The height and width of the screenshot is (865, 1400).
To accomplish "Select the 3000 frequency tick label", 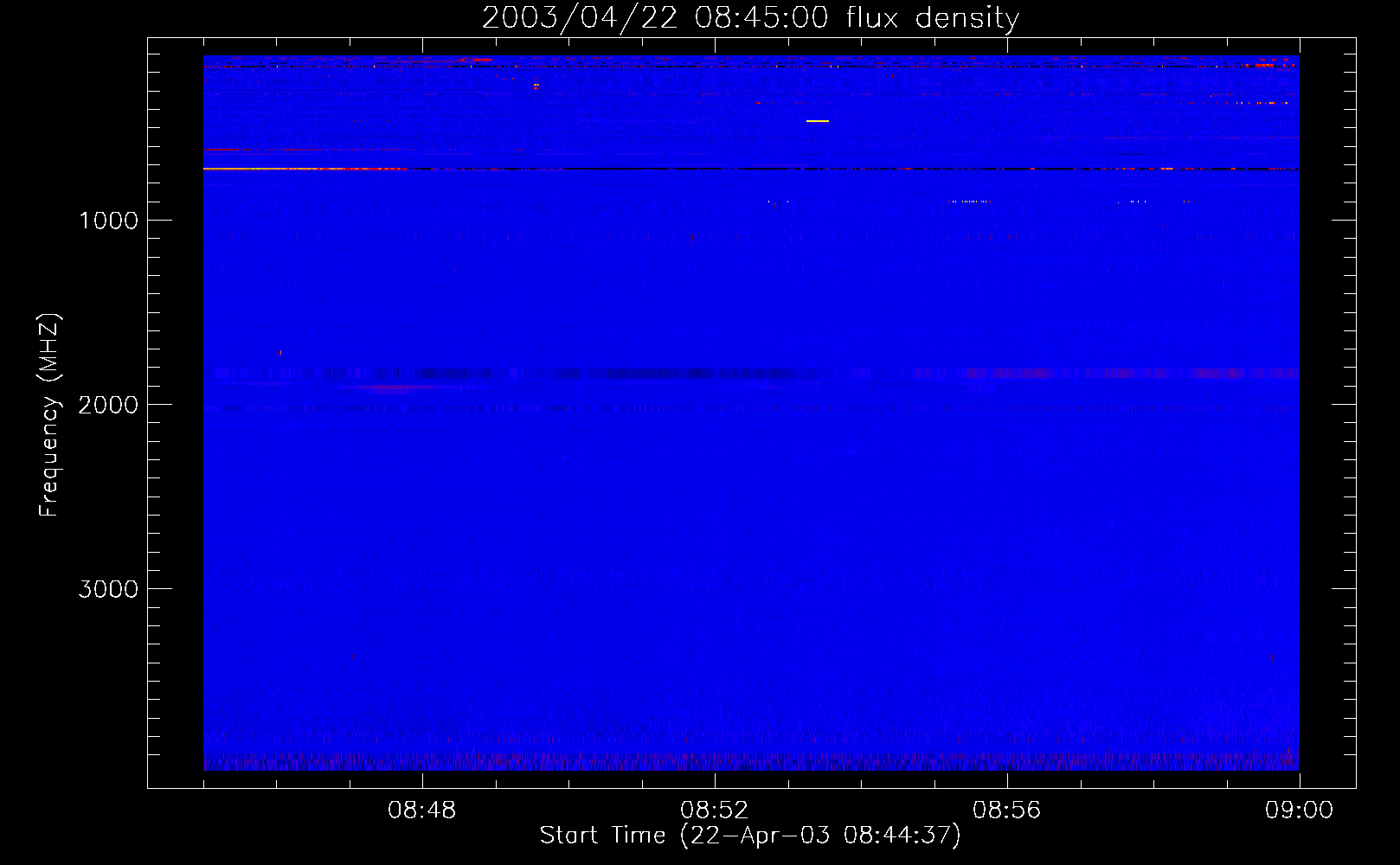I will 108,589.
